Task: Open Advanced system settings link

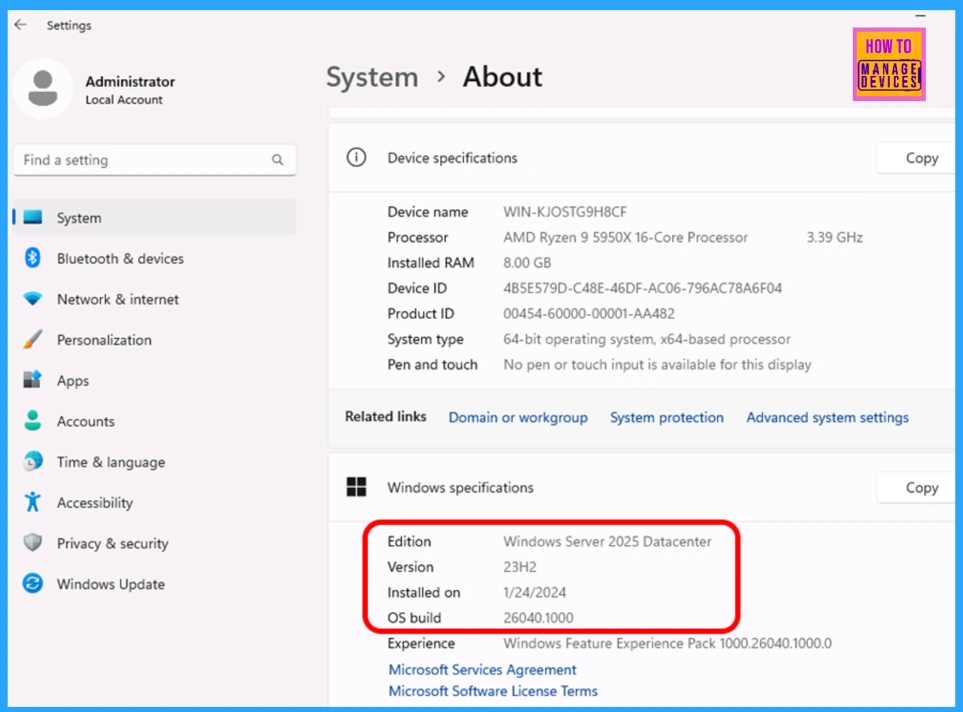Action: tap(827, 417)
